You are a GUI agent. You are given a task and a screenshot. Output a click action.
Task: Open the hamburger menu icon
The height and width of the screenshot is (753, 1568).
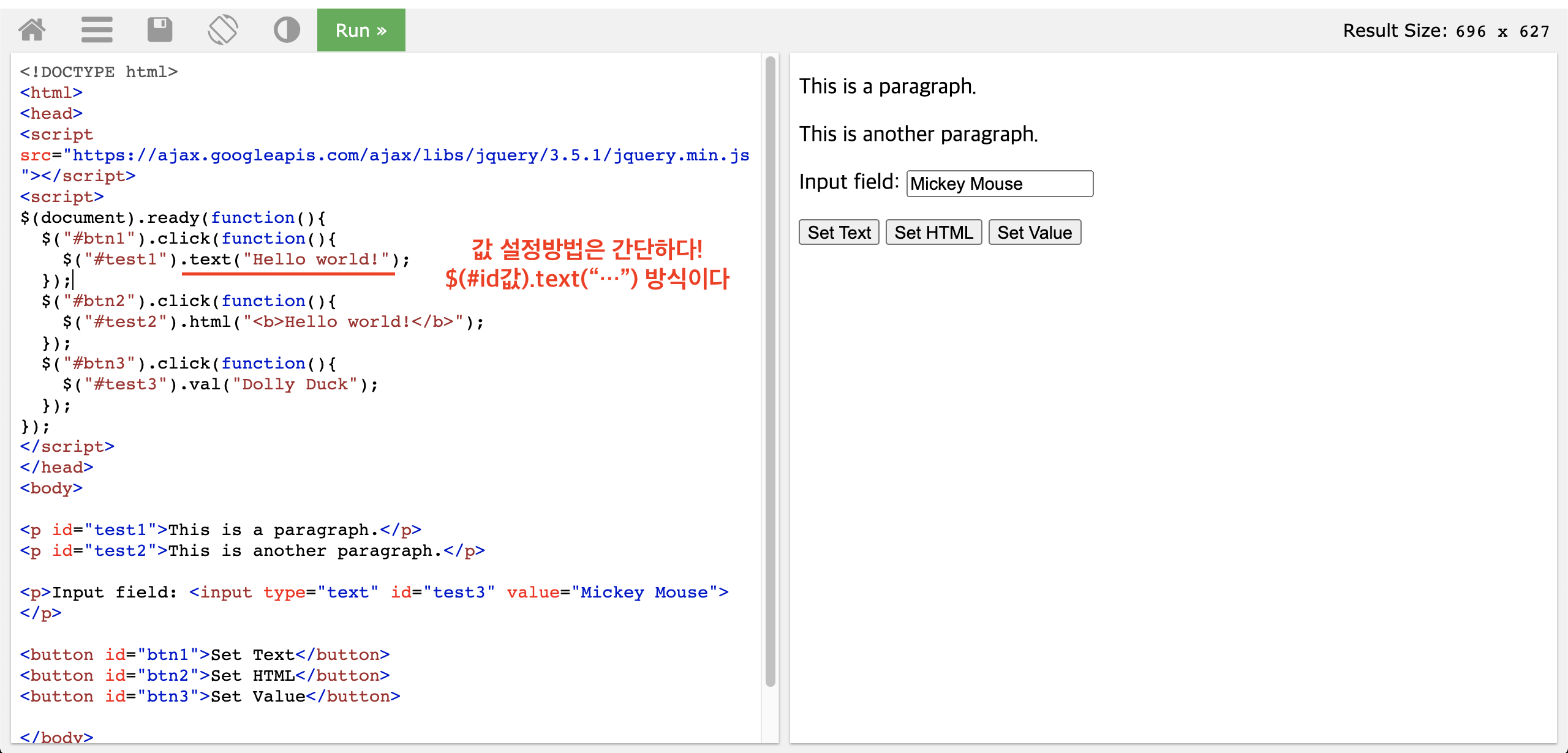tap(97, 29)
